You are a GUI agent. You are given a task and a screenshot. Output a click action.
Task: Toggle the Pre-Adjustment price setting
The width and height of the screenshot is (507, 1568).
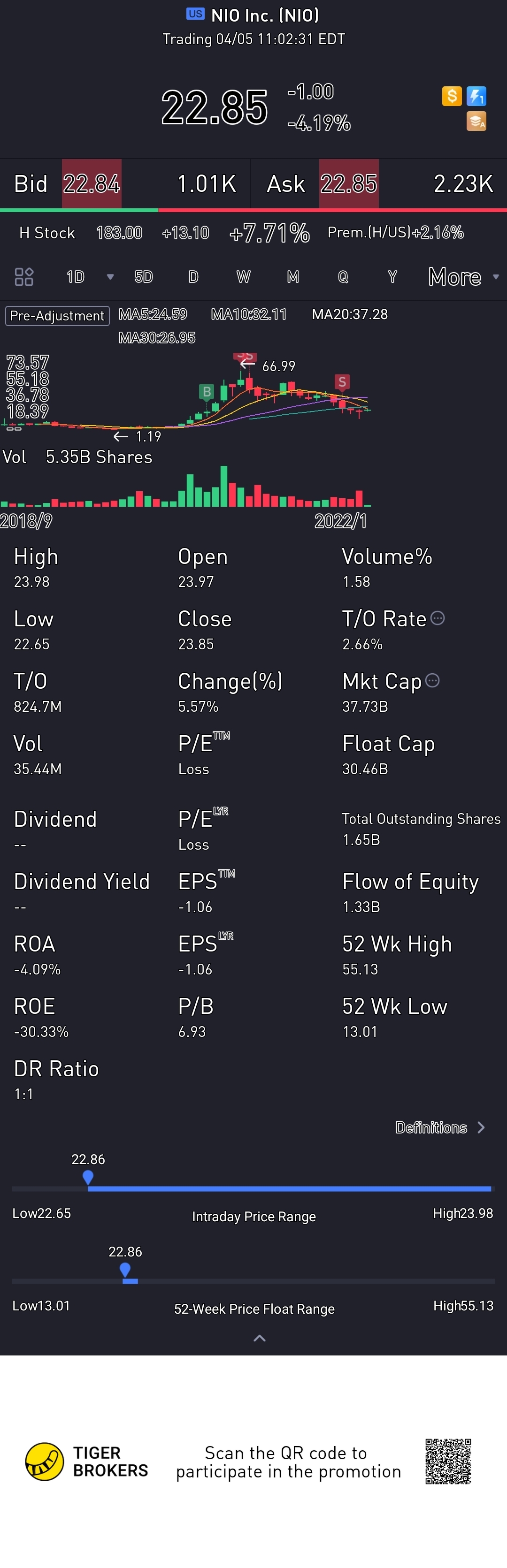[57, 316]
